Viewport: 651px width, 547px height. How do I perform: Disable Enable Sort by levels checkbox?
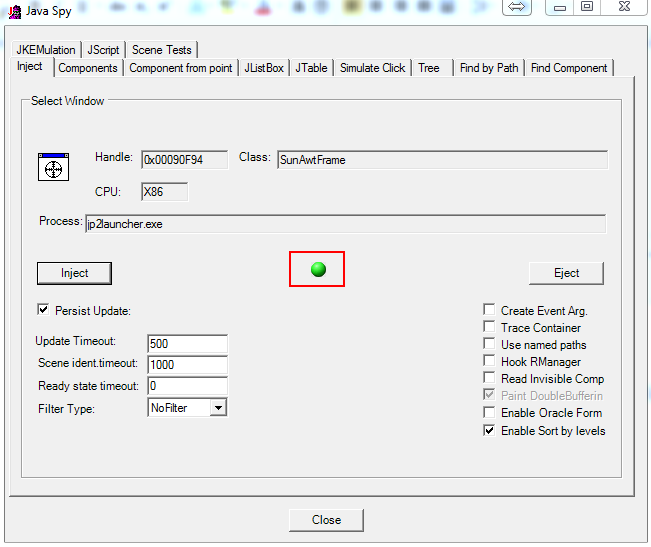coord(489,431)
